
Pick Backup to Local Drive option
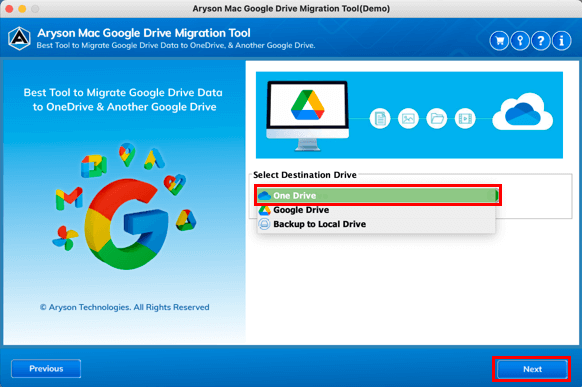point(376,224)
